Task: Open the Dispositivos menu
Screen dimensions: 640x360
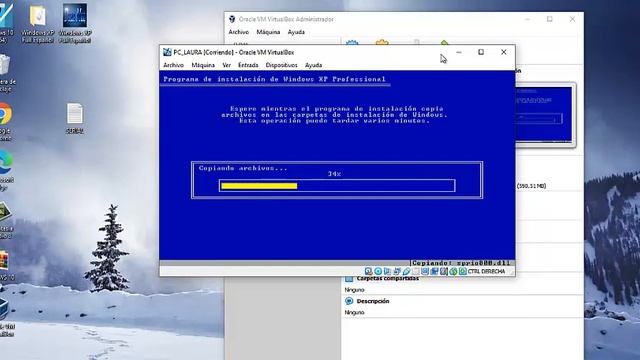Action: pos(282,65)
